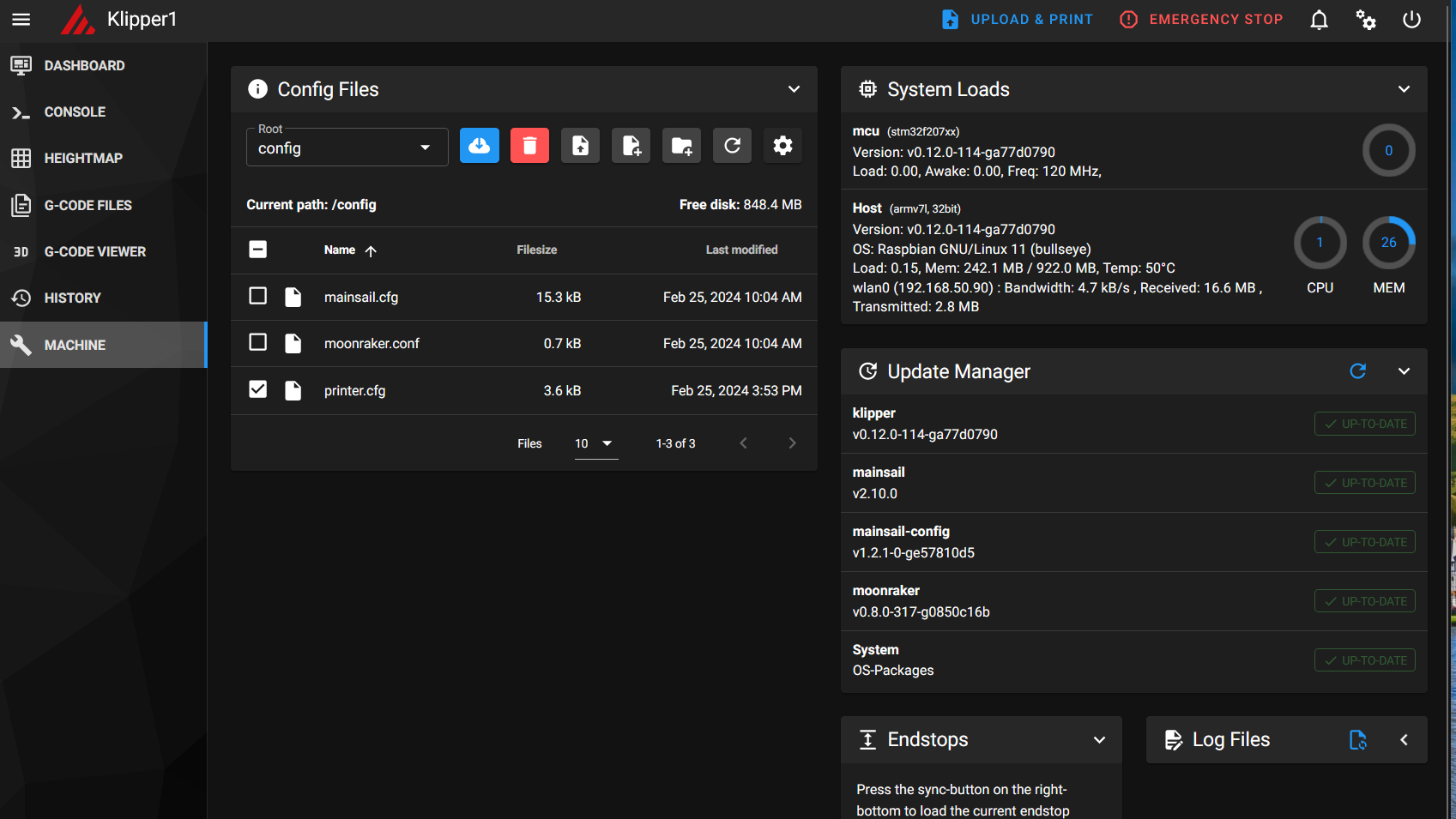Click the MEM usage circular gauge
This screenshot has width=1456, height=819.
click(x=1388, y=243)
